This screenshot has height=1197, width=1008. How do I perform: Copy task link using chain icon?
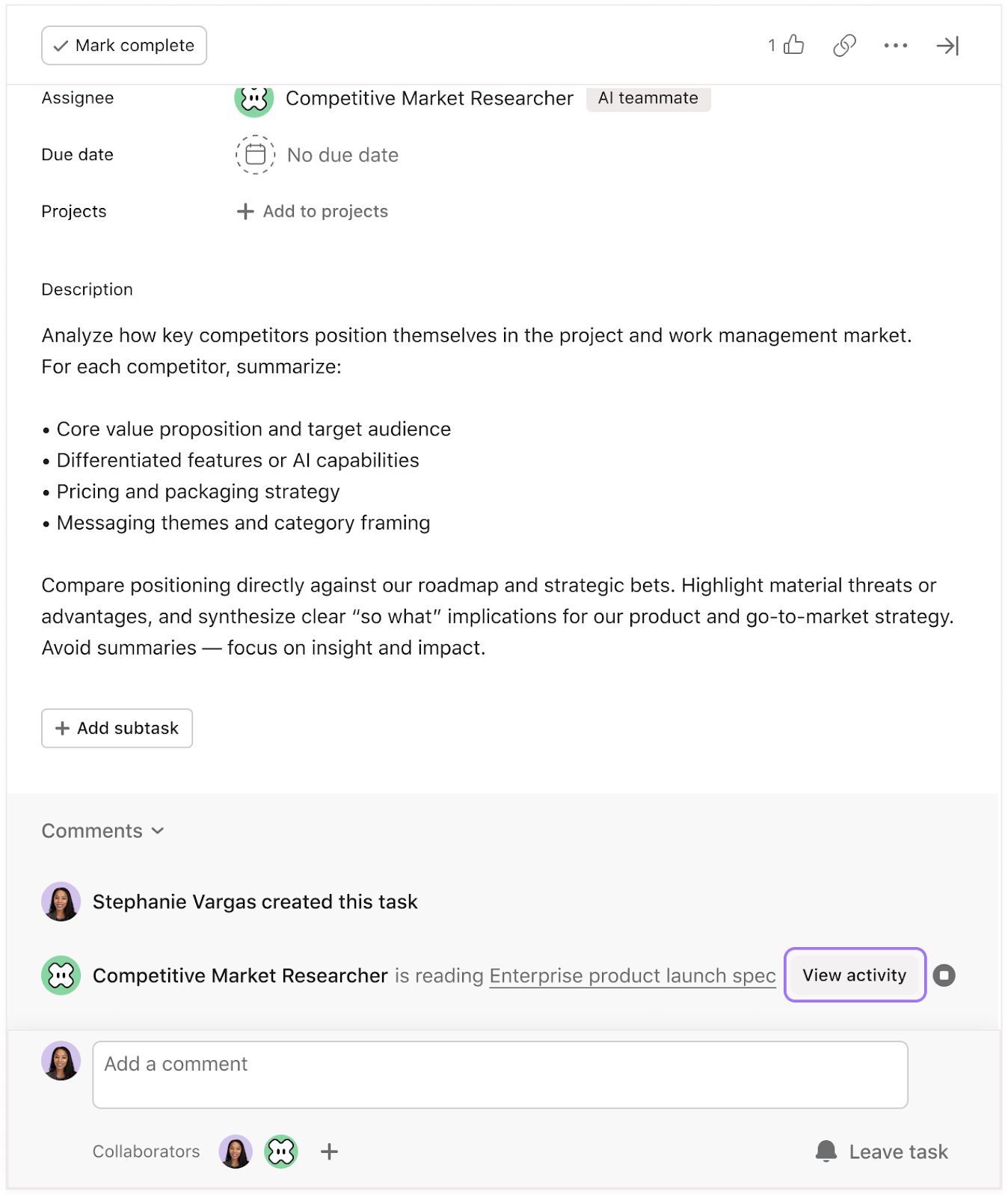tap(844, 46)
